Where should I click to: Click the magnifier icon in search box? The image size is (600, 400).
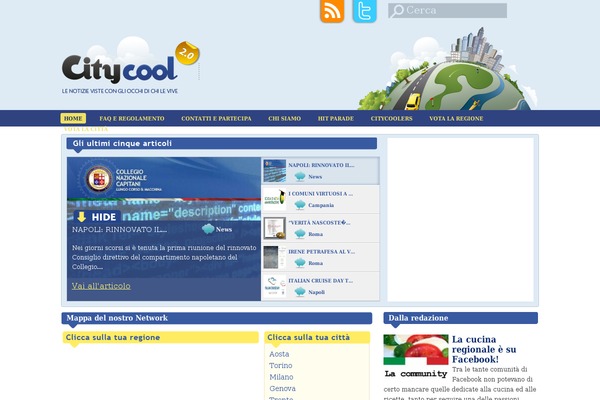tap(397, 11)
